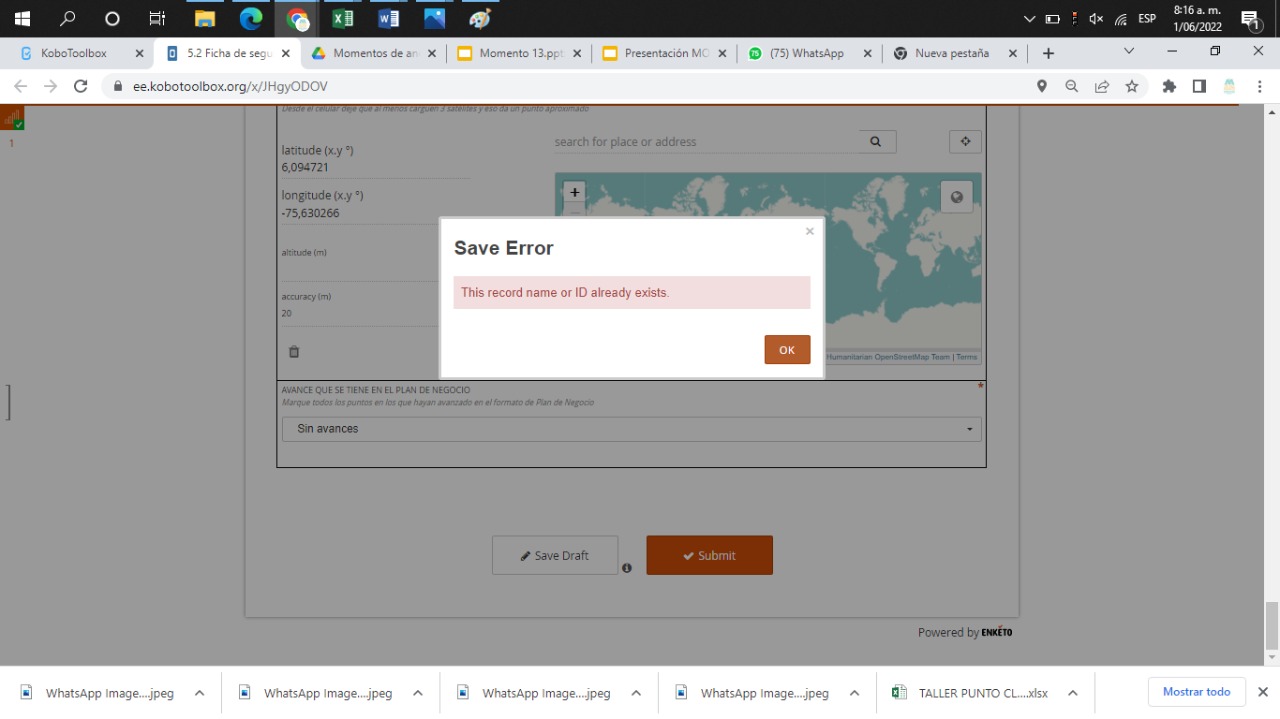Open Excel from the Windows taskbar
The image size is (1280, 719).
(x=342, y=18)
